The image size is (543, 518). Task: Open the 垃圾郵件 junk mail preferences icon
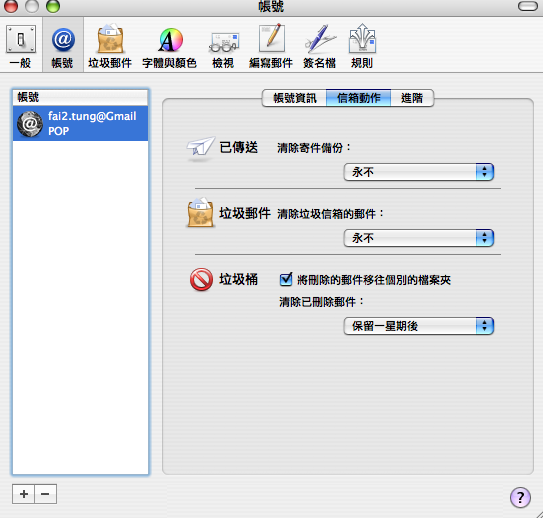tap(110, 46)
